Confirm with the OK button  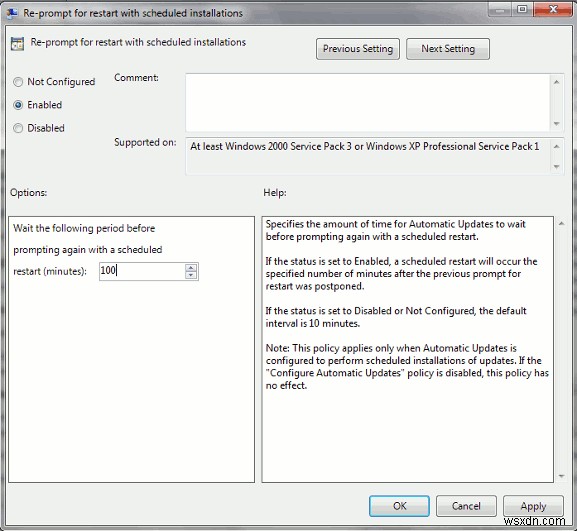tap(399, 506)
